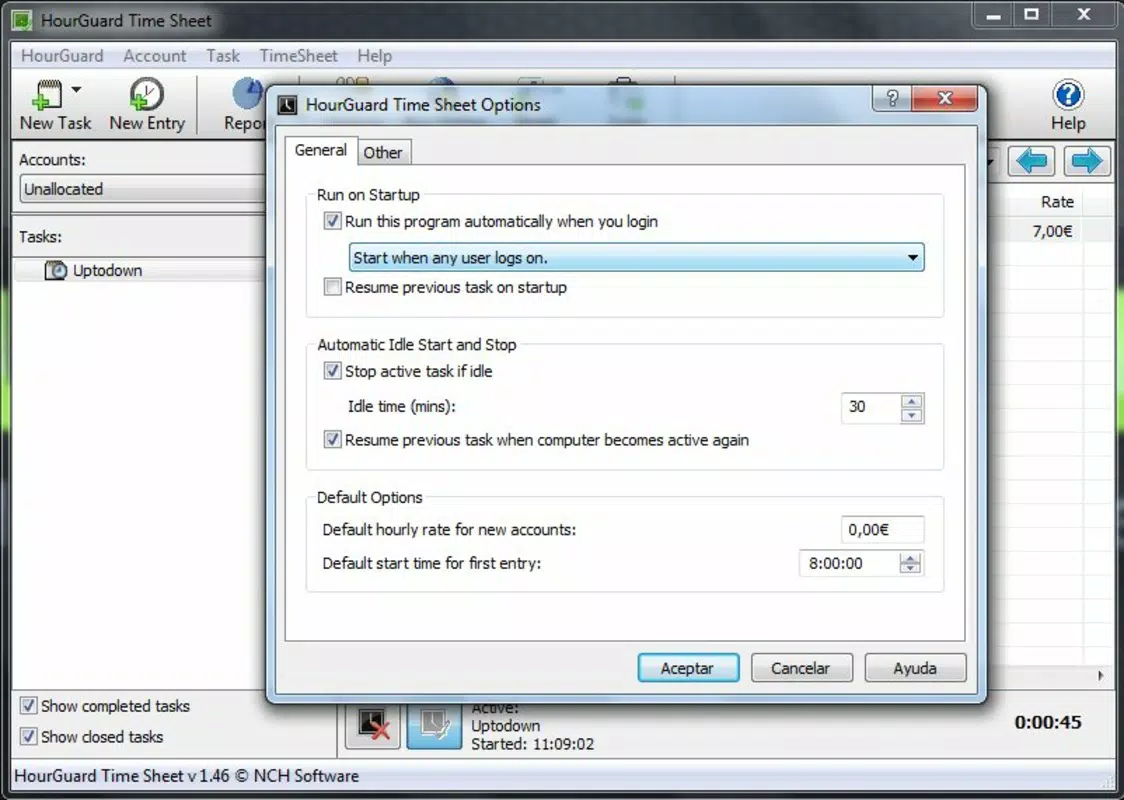Enable Resume previous task on startup
The height and width of the screenshot is (800, 1124).
(332, 287)
